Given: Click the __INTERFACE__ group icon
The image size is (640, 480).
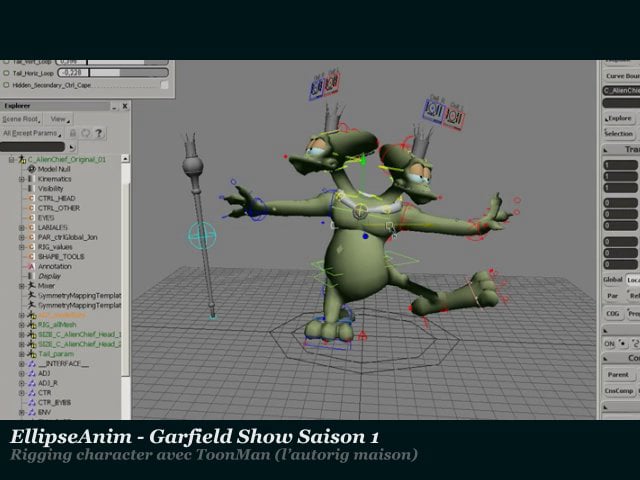Looking at the screenshot, I should click(31, 364).
